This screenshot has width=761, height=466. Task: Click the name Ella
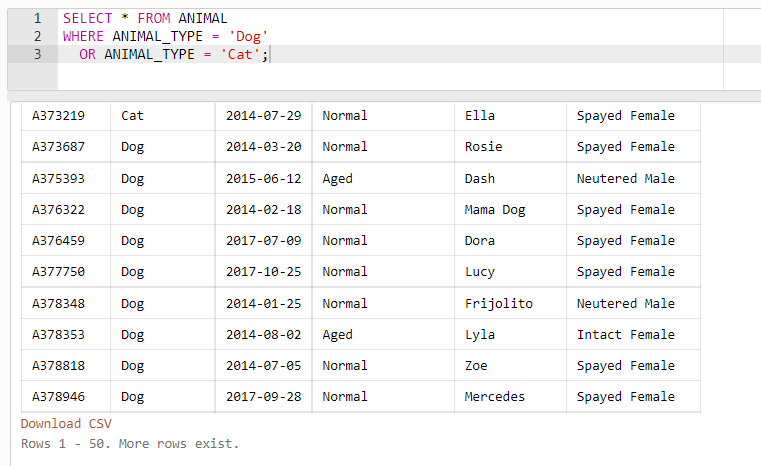tap(480, 116)
